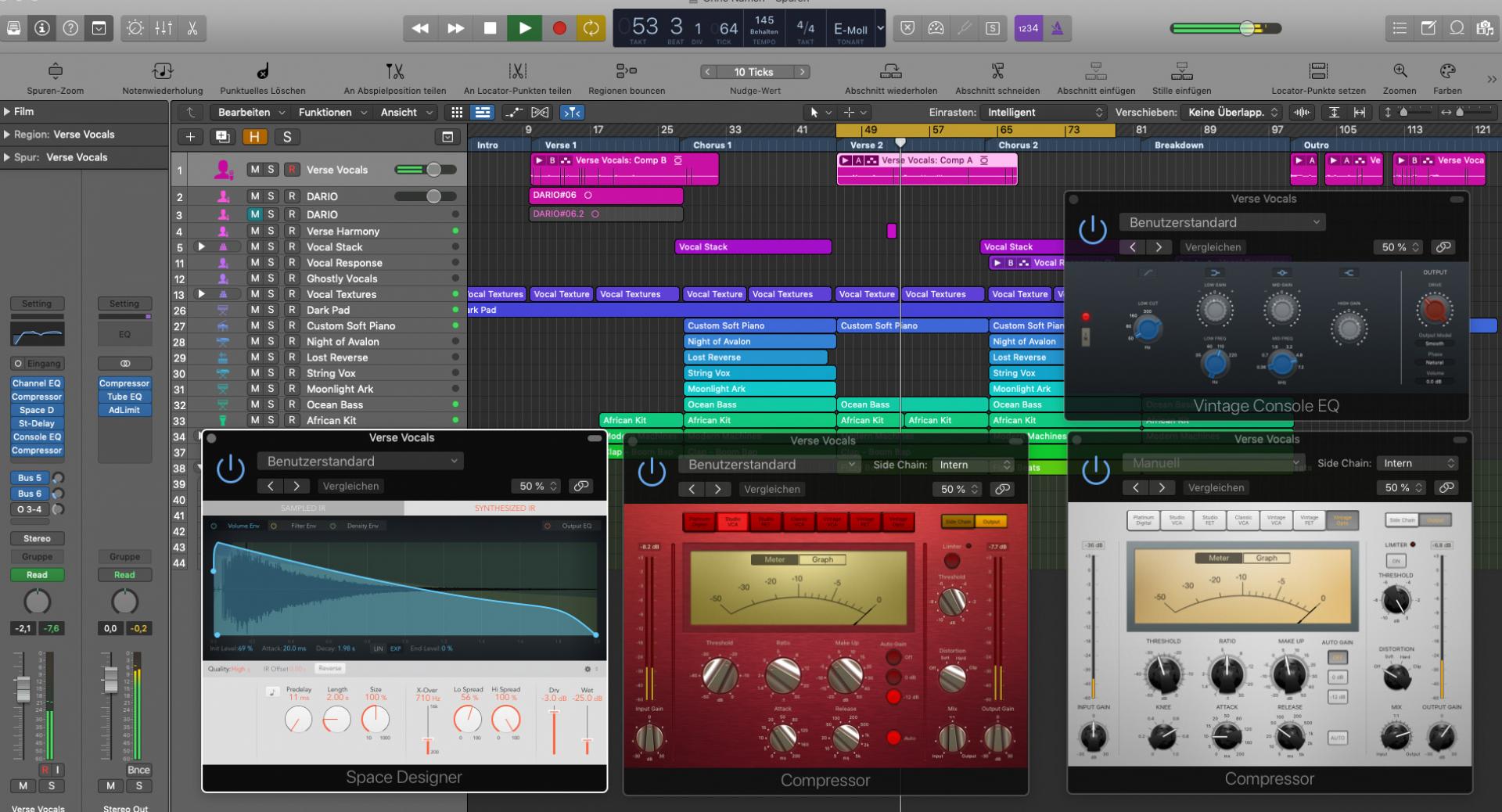The image size is (1502, 812).
Task: Add new track with plus button
Action: pyautogui.click(x=190, y=137)
